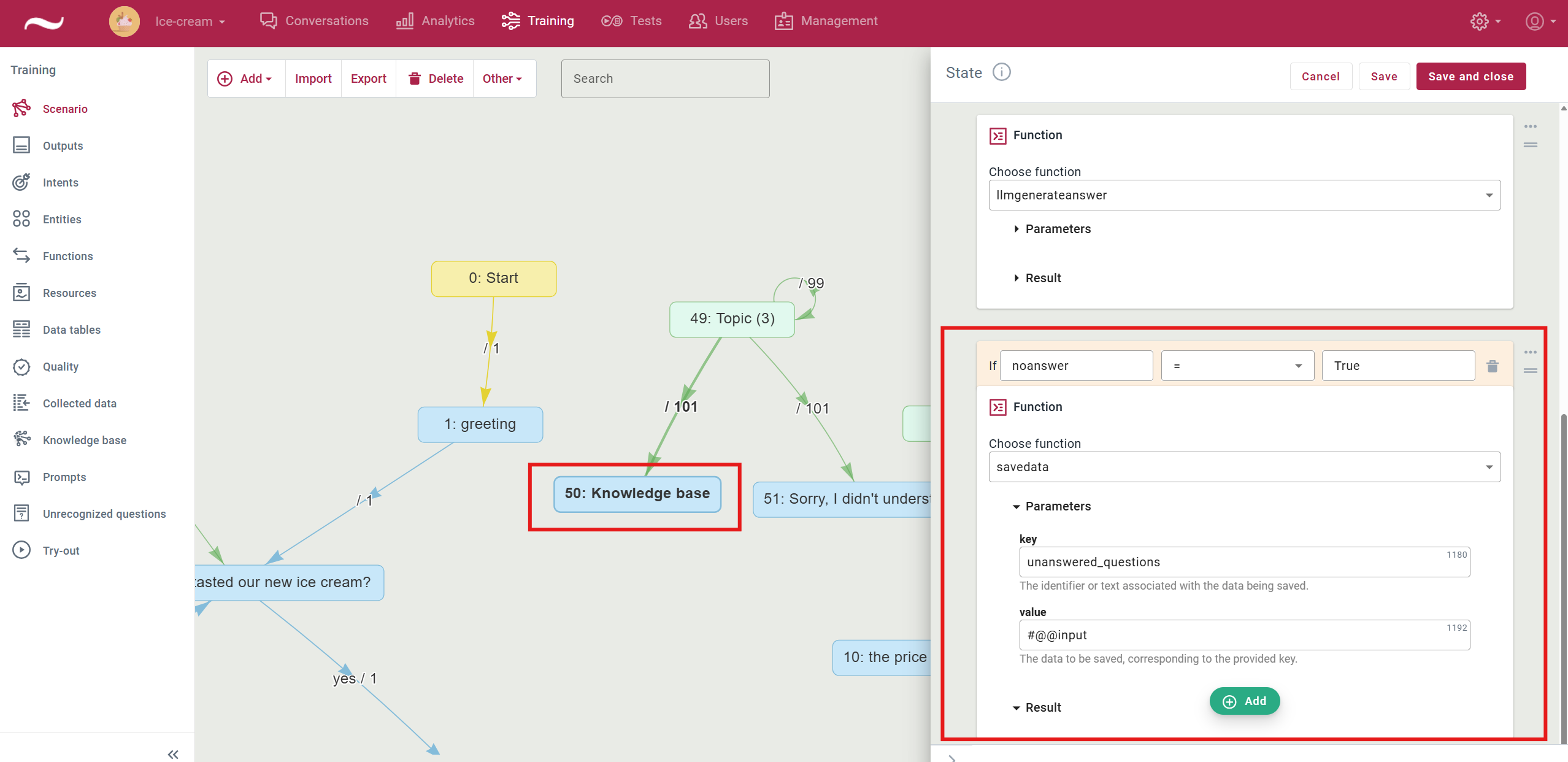The width and height of the screenshot is (1568, 762).
Task: Click the Try-out play icon
Action: point(21,550)
